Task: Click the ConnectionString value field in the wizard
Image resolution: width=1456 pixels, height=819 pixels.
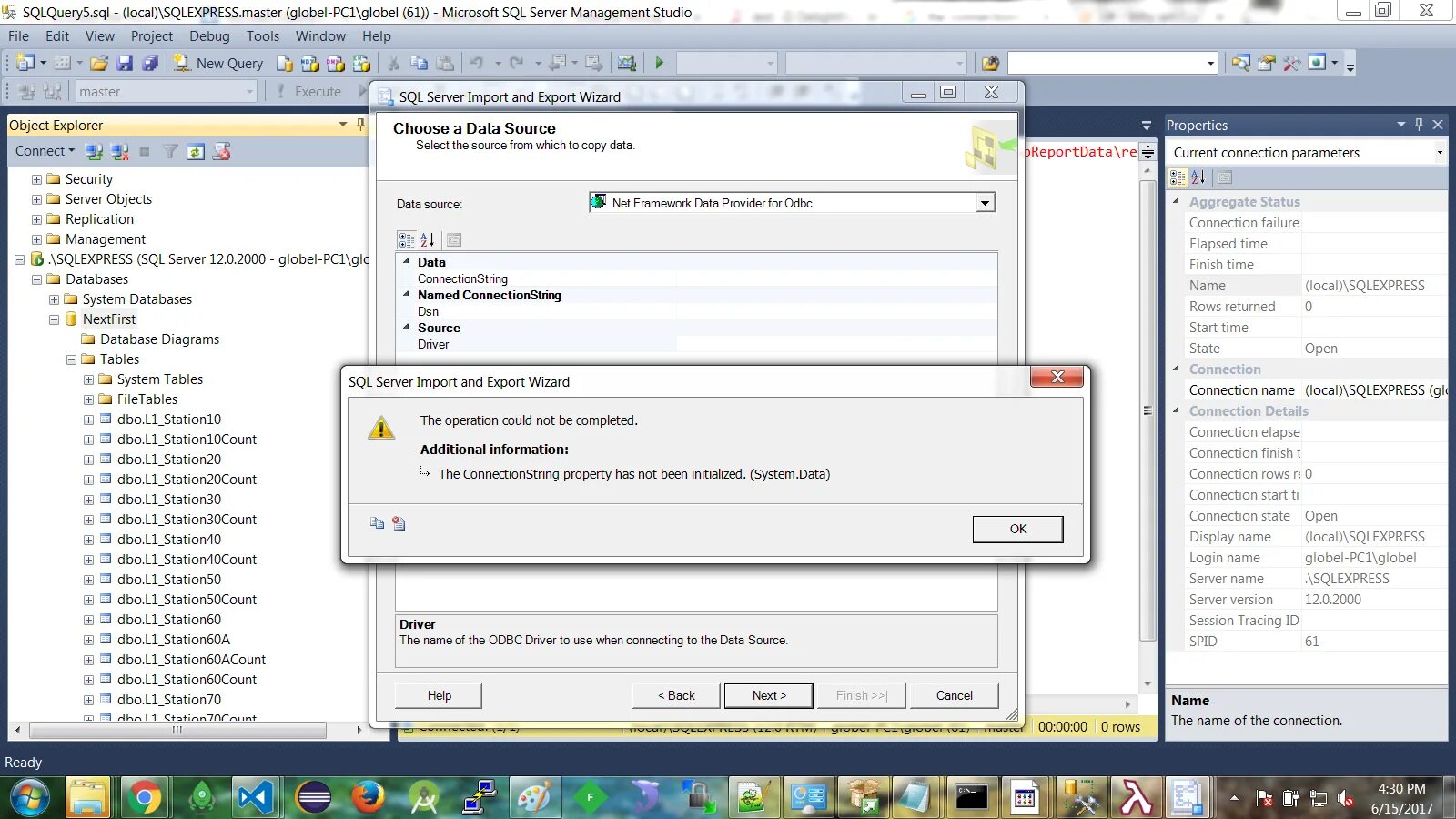Action: point(835,278)
